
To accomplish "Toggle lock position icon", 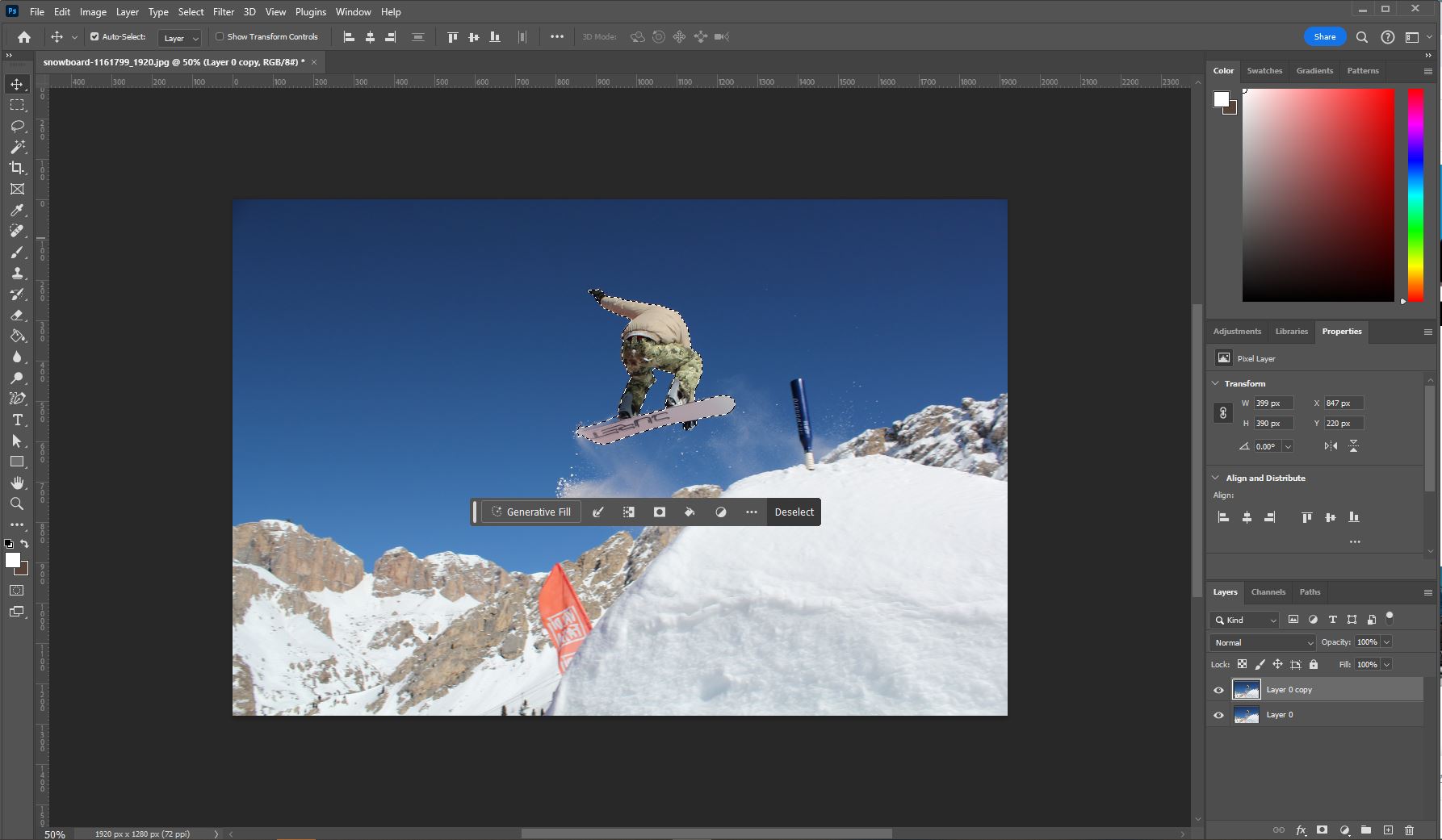I will coord(1277,664).
